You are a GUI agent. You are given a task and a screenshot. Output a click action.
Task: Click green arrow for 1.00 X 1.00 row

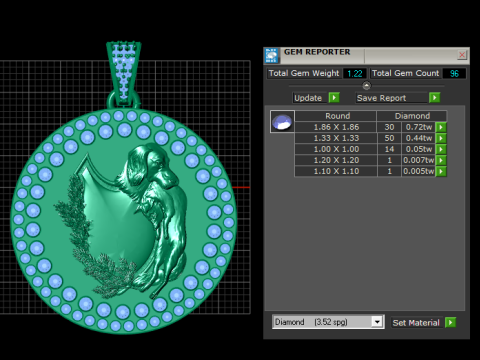pyautogui.click(x=441, y=149)
